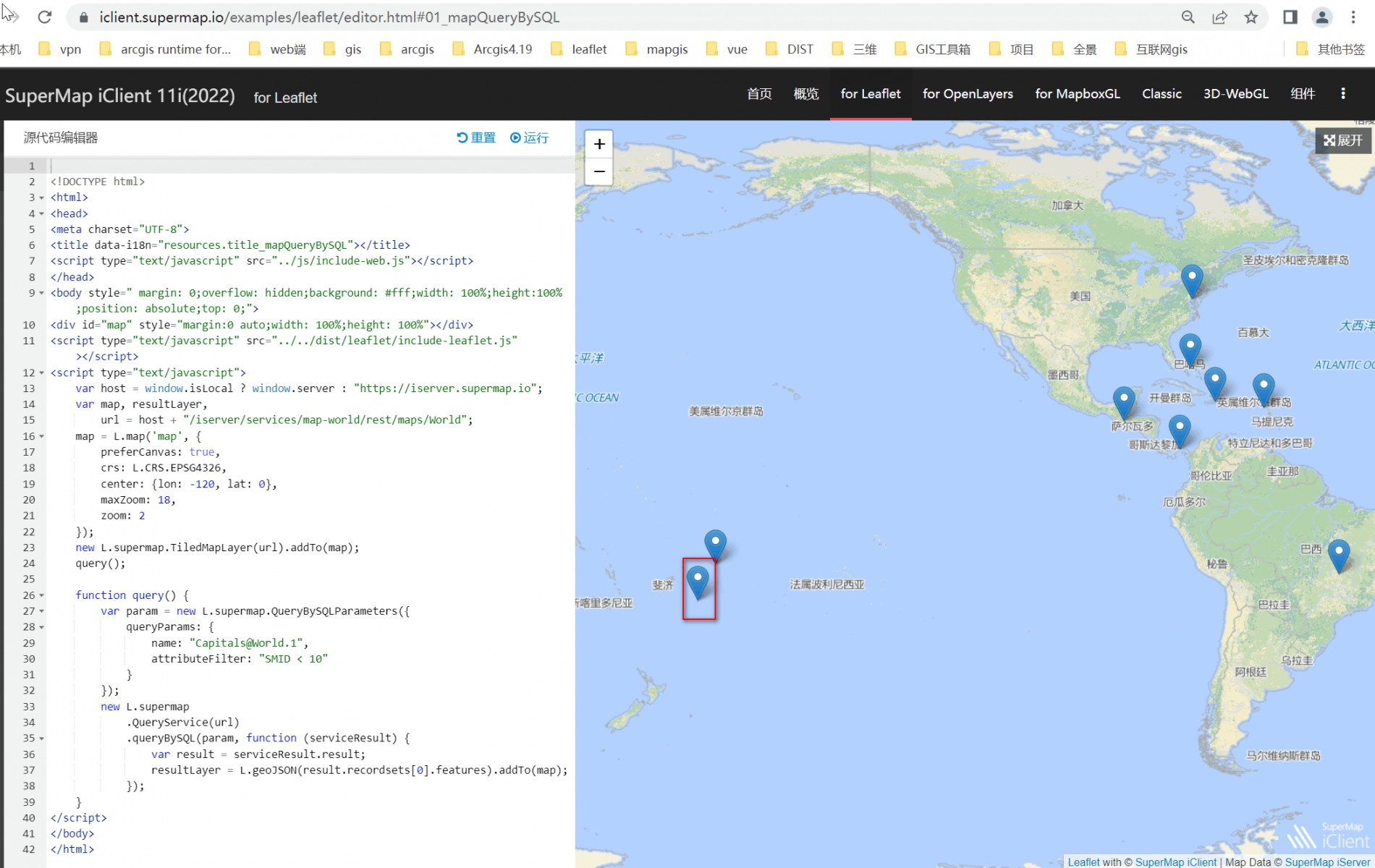1375x868 pixels.
Task: Click the "Capitals@World.1" name string
Action: coord(246,643)
